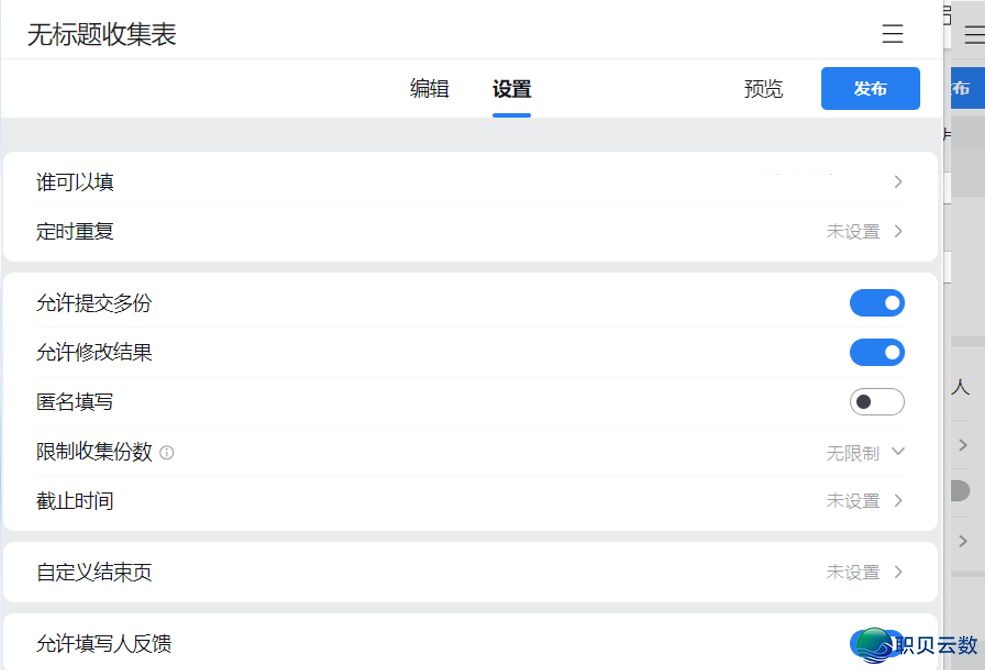Click the 截止时间 未设置 value
This screenshot has height=670, width=985.
point(852,501)
